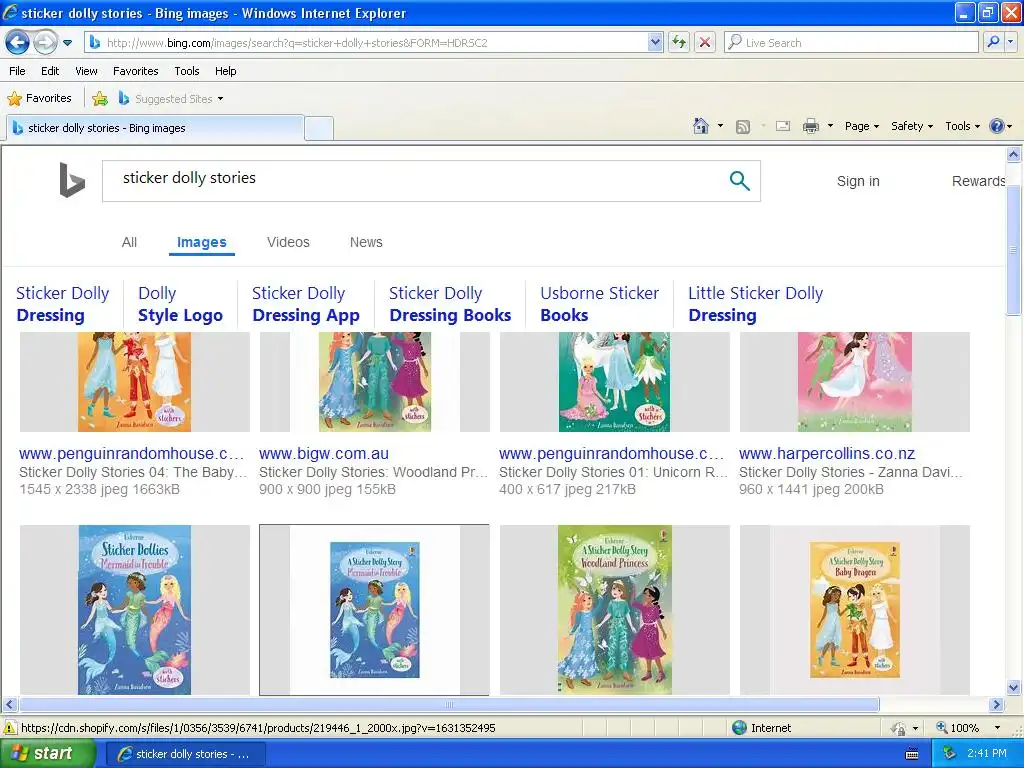Click the Add to Favorites Bar icon

[x=100, y=99]
